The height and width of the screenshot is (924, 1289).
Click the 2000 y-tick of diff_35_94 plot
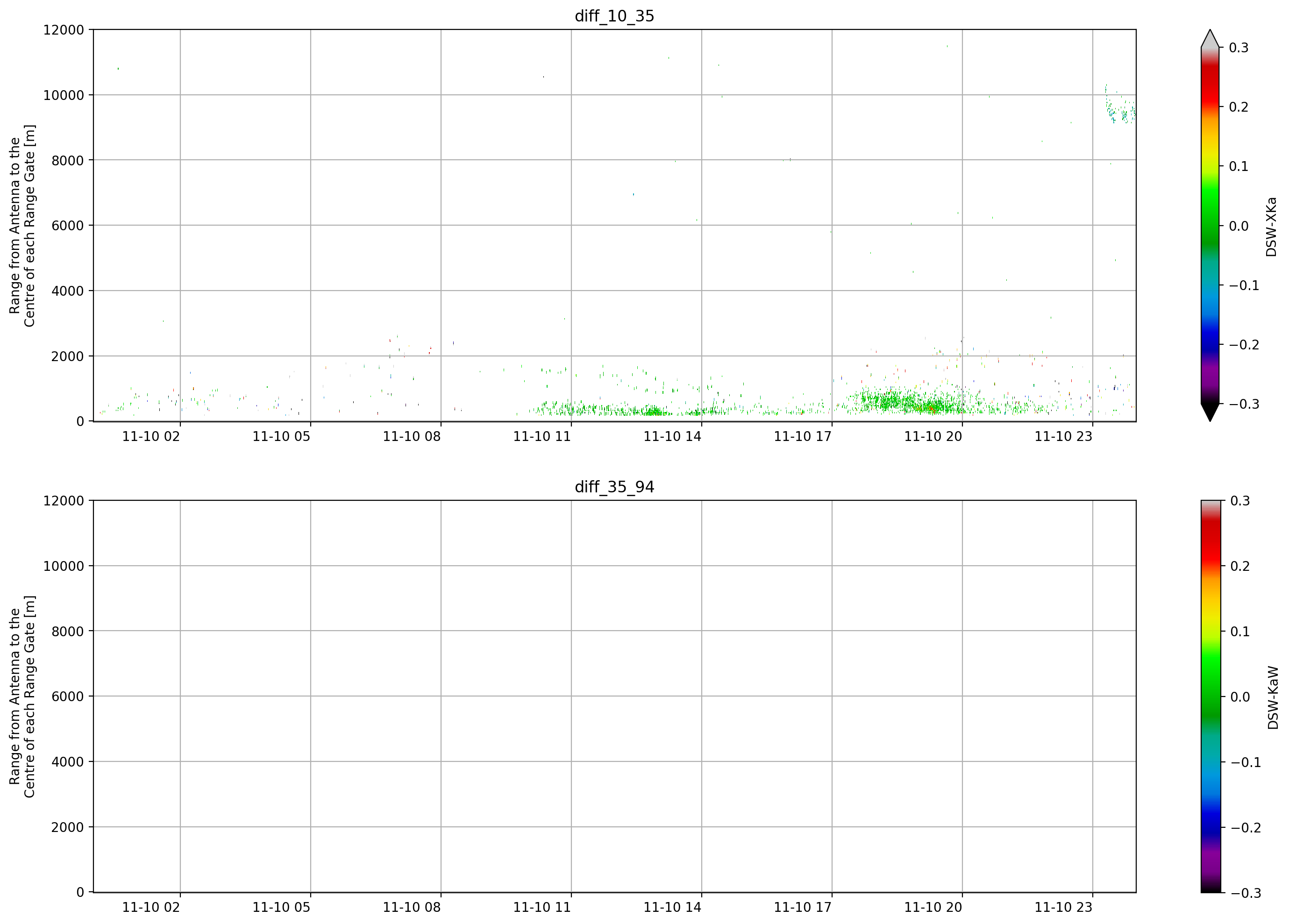pos(68,827)
